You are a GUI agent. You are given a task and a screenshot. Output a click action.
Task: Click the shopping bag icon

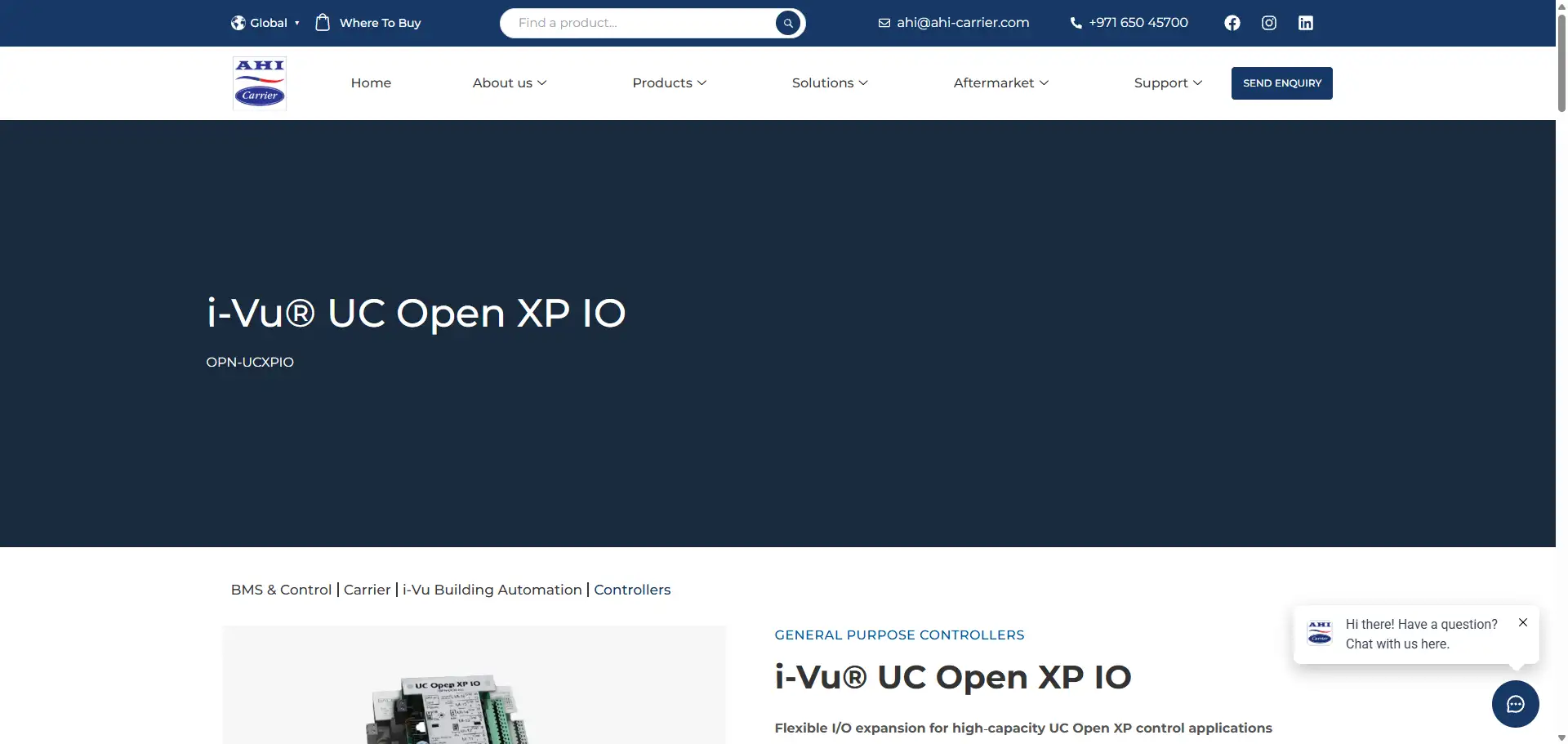tap(323, 22)
